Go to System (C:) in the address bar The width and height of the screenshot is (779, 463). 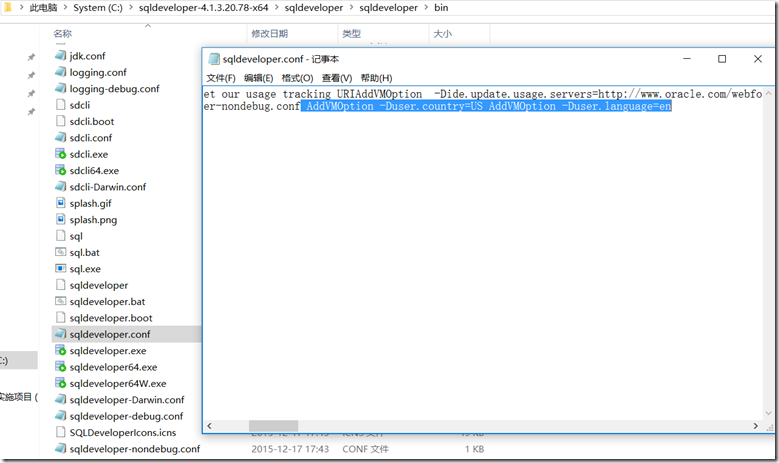point(98,8)
